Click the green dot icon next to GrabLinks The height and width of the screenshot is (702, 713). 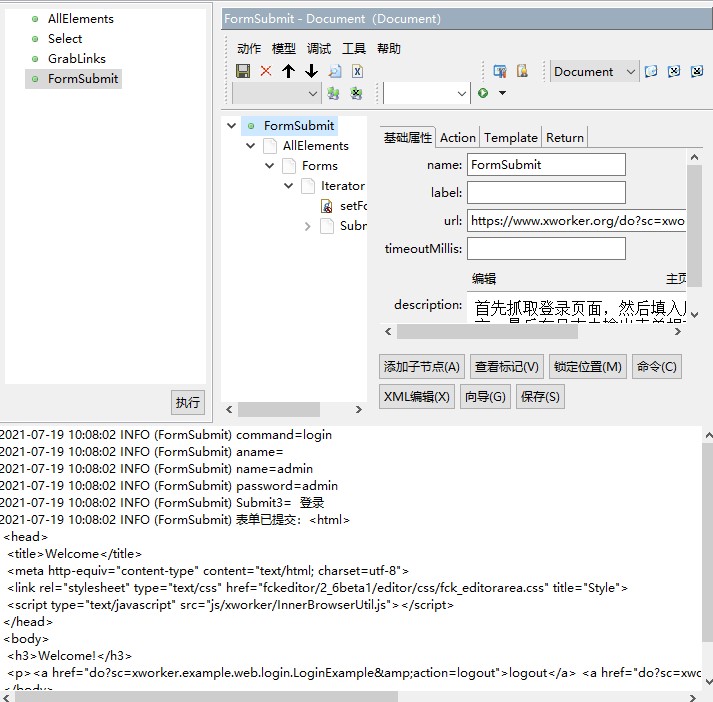(x=35, y=59)
